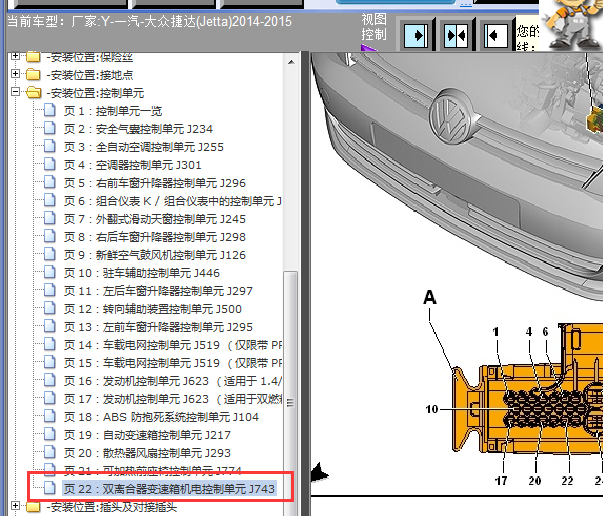Click connector pin label 22 on diagram

[568, 481]
